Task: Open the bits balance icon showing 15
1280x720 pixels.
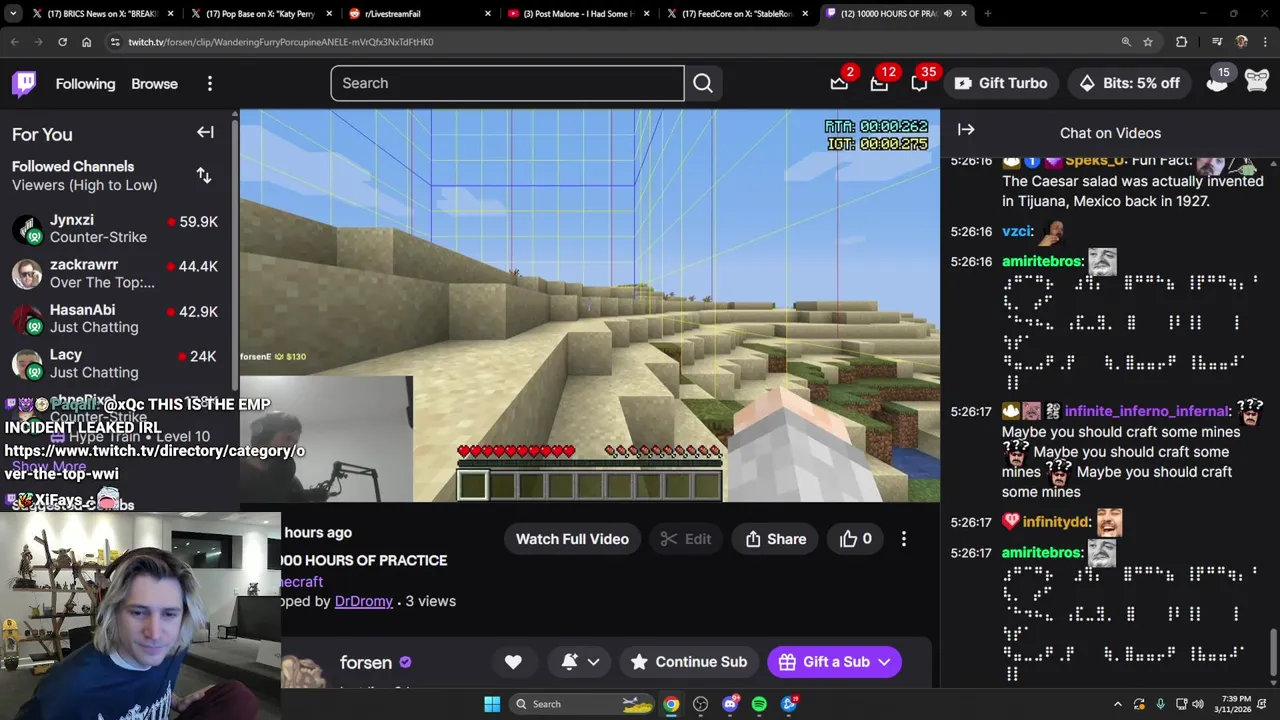Action: [1217, 83]
